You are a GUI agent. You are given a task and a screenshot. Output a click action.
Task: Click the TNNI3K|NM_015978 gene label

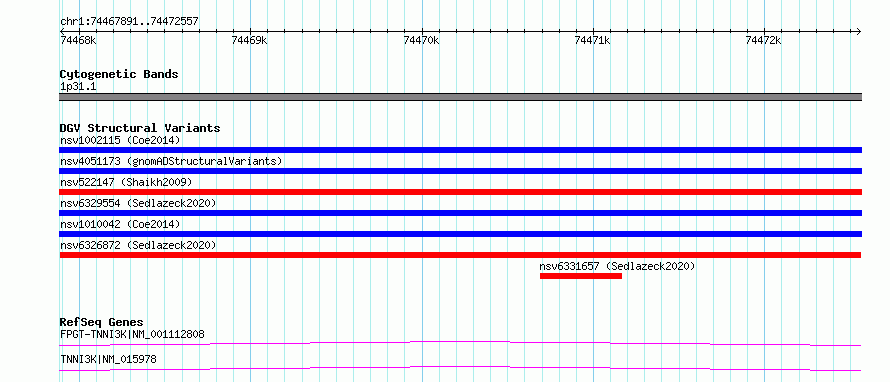pyautogui.click(x=108, y=359)
